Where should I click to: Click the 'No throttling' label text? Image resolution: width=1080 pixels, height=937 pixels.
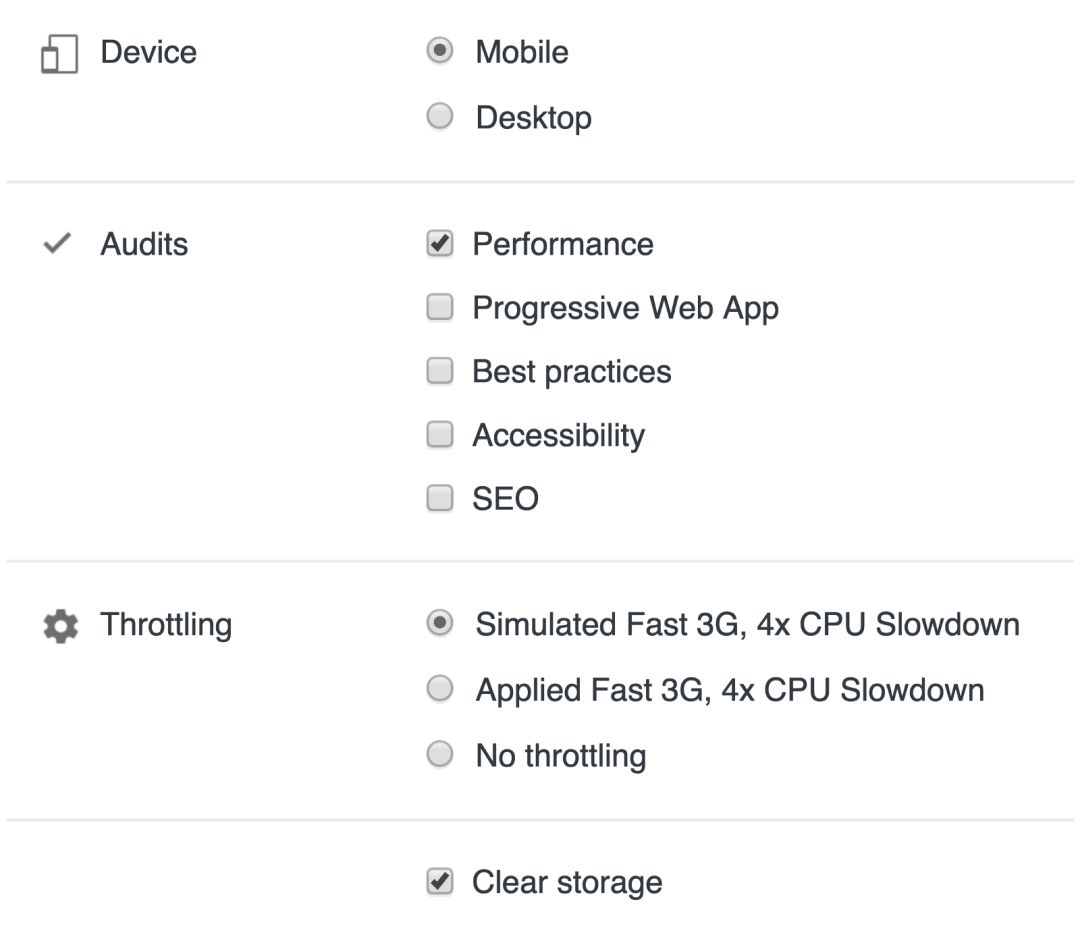coord(560,755)
